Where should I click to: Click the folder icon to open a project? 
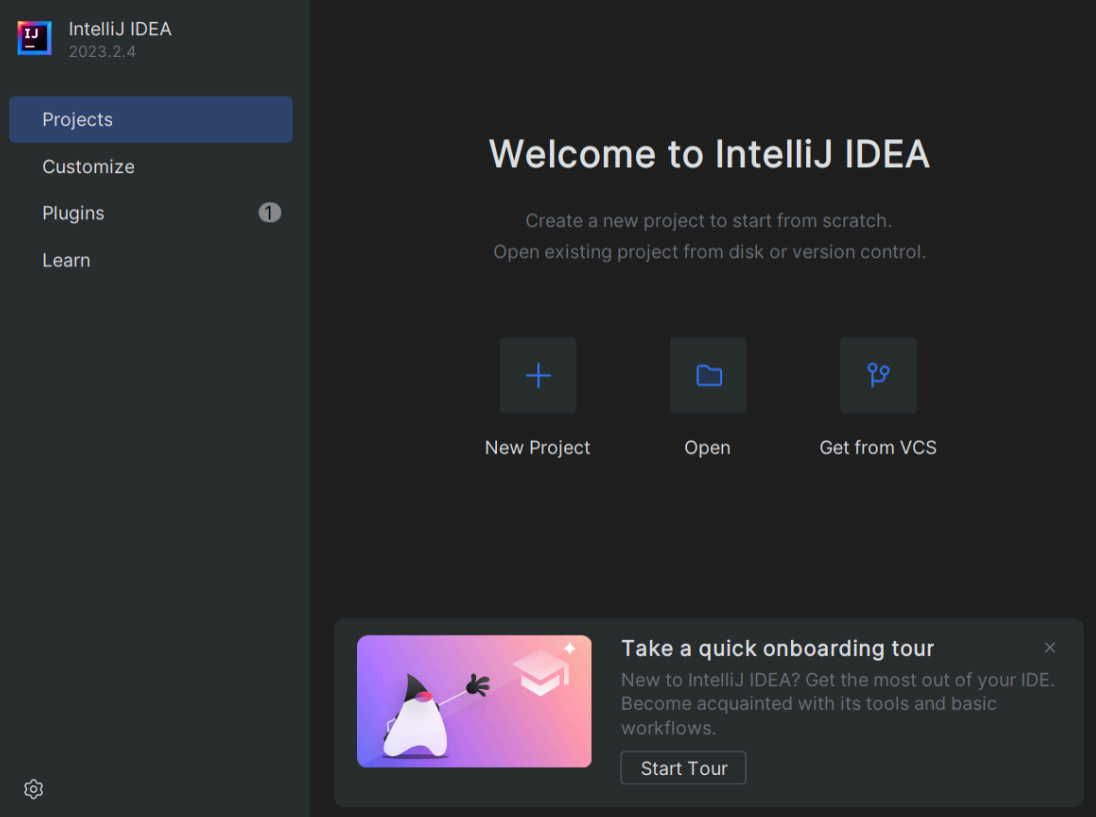point(708,375)
